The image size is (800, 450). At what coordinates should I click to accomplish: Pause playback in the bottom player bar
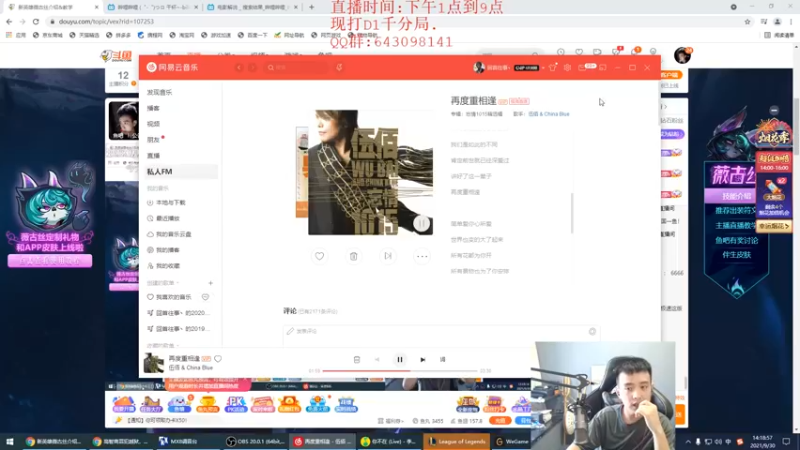[x=400, y=360]
